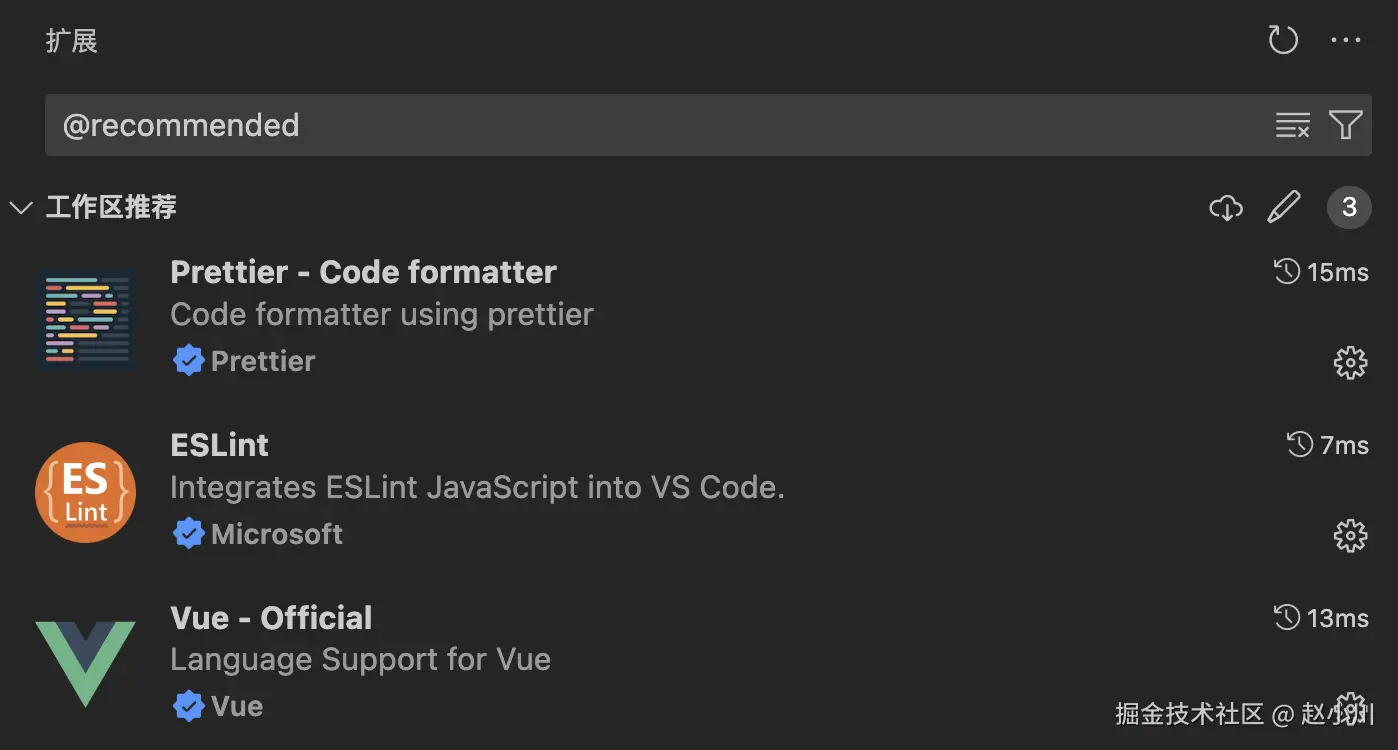The image size is (1398, 750).
Task: Edit workspace recommendations with pencil icon
Action: coord(1284,207)
